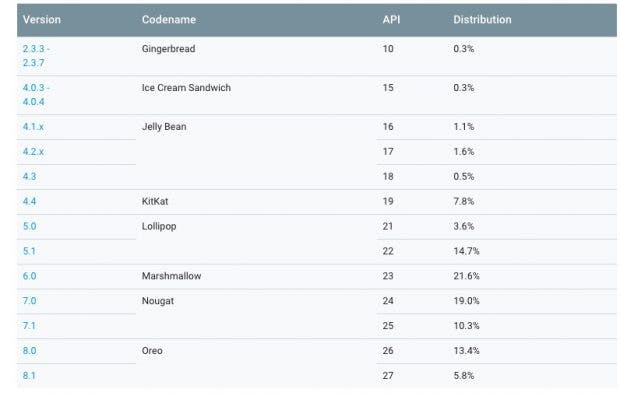Select the Gingerbread codename cell
620x396 pixels.
(168, 49)
